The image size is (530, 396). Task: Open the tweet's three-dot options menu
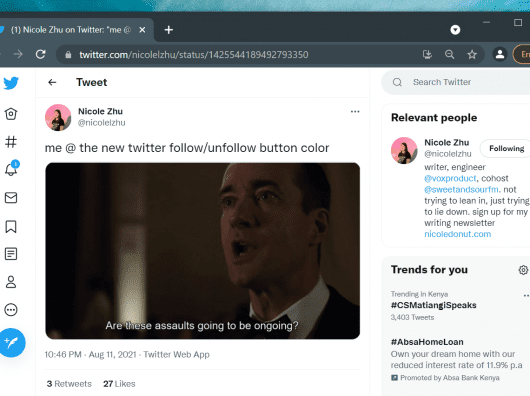355,112
